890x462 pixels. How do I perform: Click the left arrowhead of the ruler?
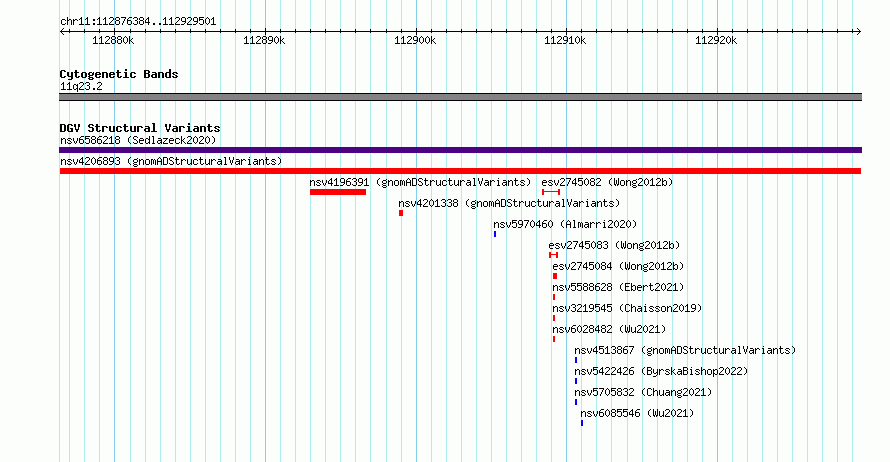[x=62, y=32]
